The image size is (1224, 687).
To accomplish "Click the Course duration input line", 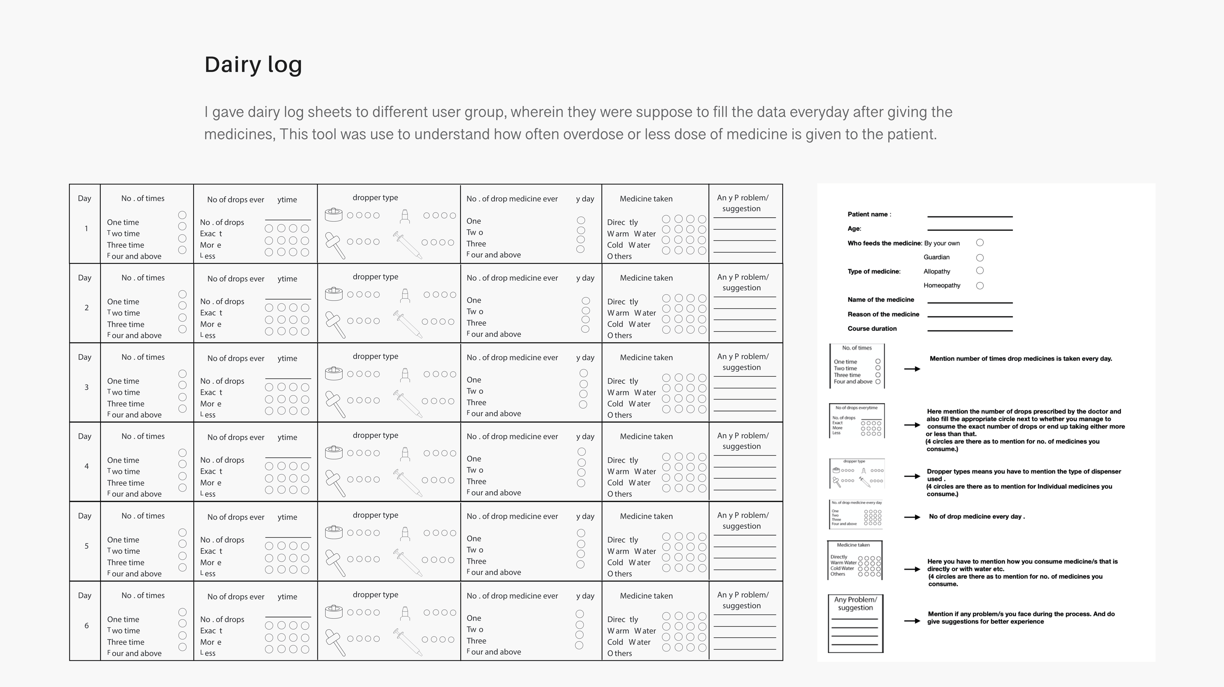I will tap(970, 330).
